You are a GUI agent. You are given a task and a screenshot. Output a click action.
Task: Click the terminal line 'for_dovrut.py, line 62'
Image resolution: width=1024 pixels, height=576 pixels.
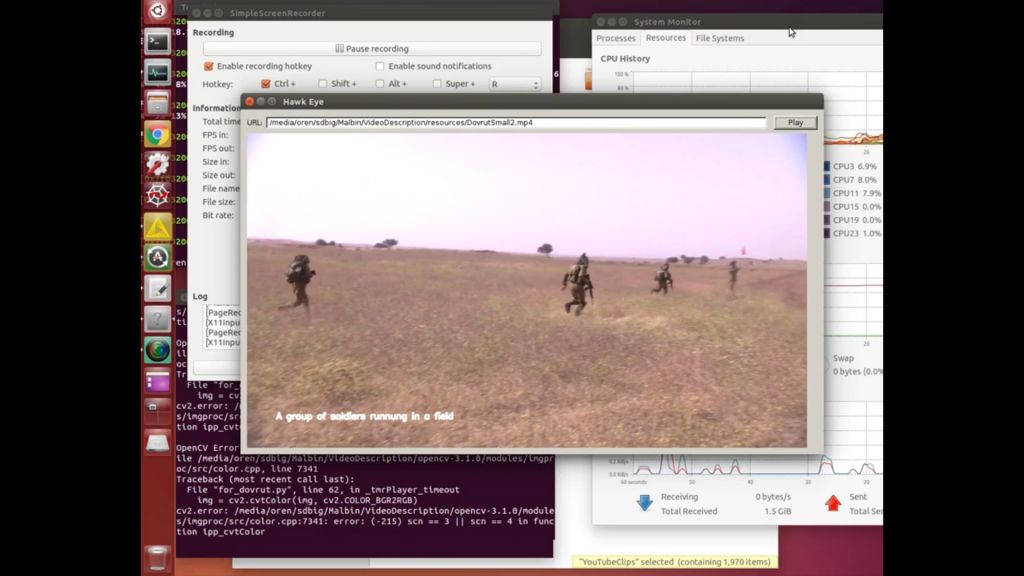[x=323, y=490]
